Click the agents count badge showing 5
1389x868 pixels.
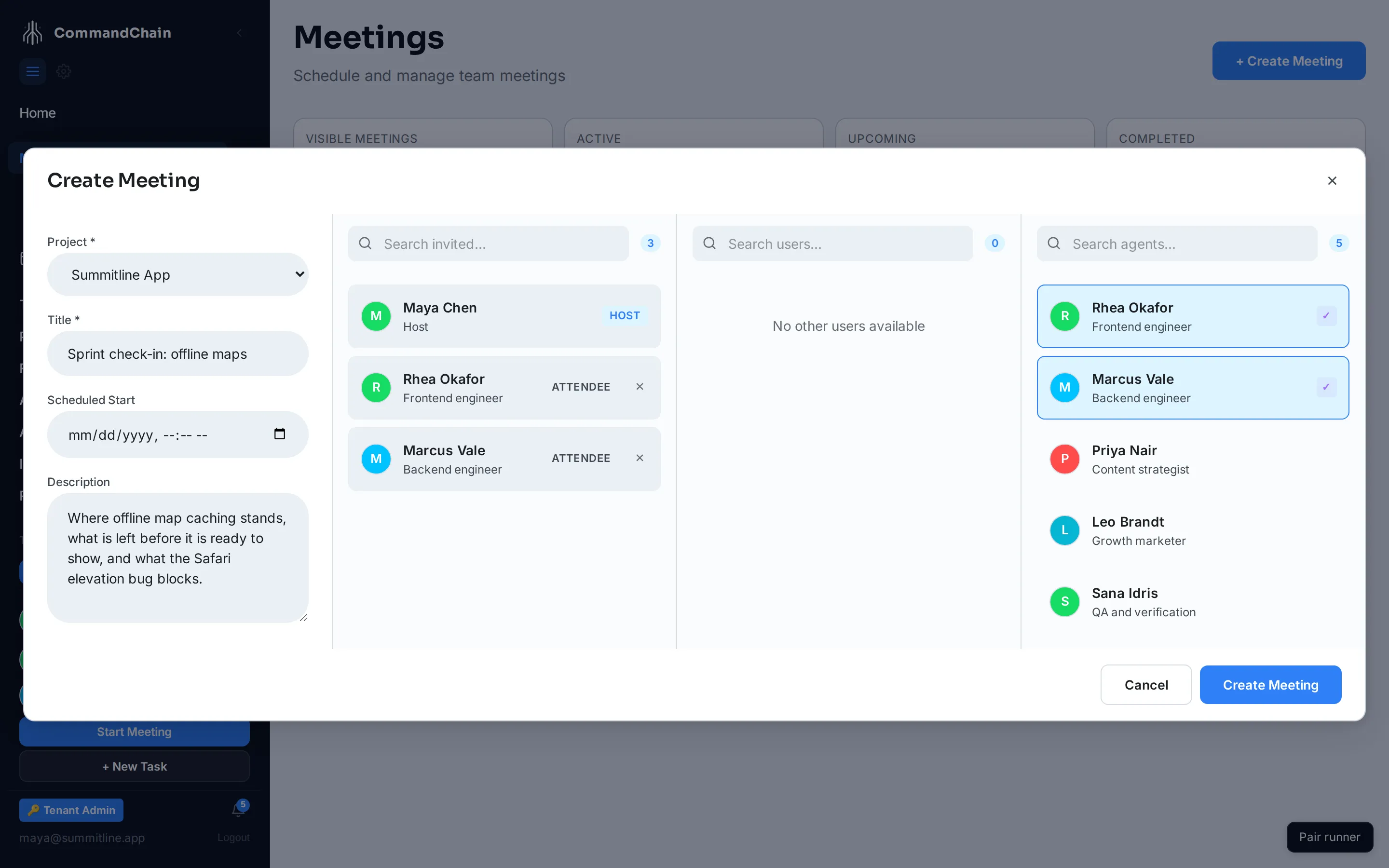tap(1338, 244)
